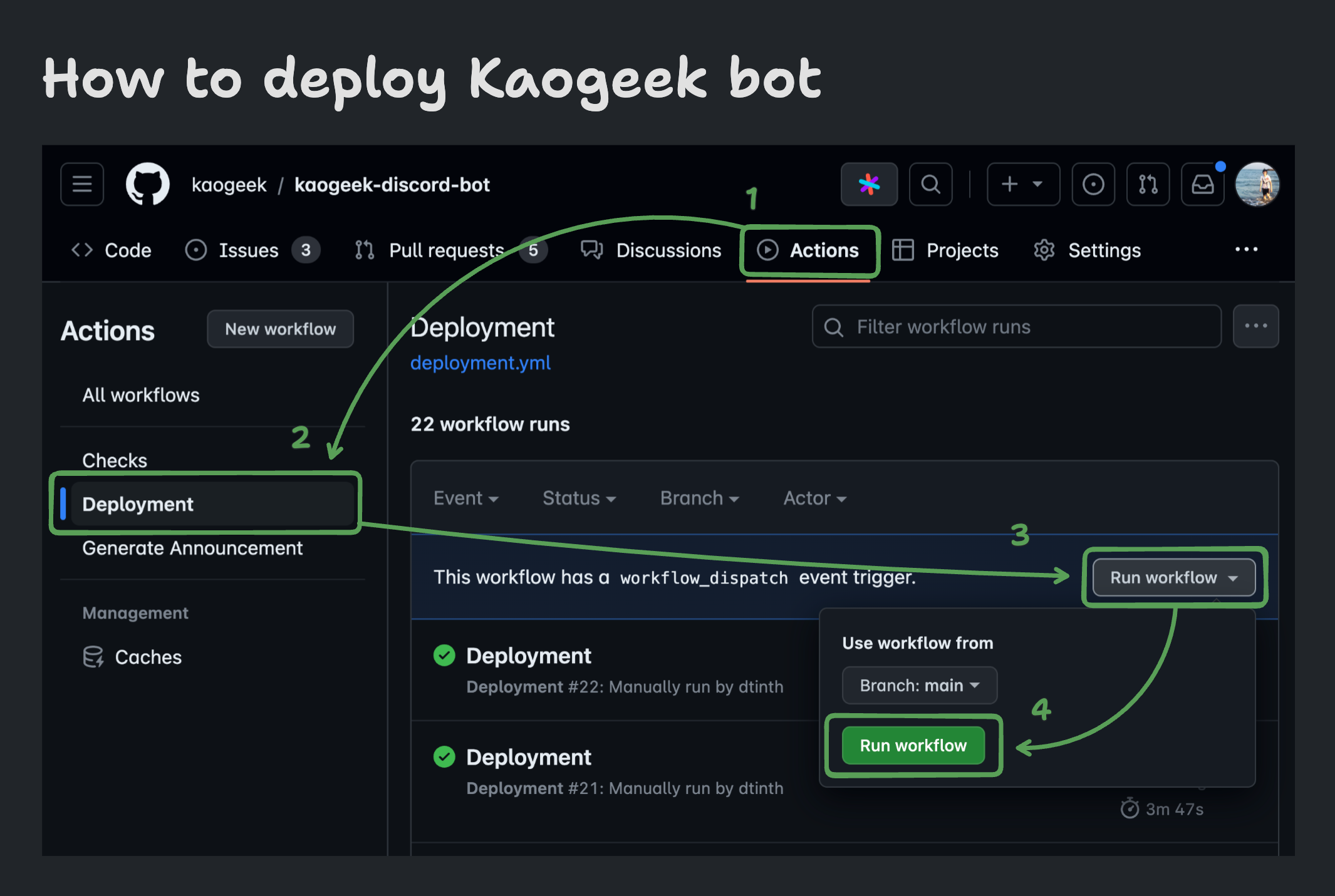This screenshot has width=1335, height=896.
Task: Expand the Event filter dropdown
Action: point(465,498)
